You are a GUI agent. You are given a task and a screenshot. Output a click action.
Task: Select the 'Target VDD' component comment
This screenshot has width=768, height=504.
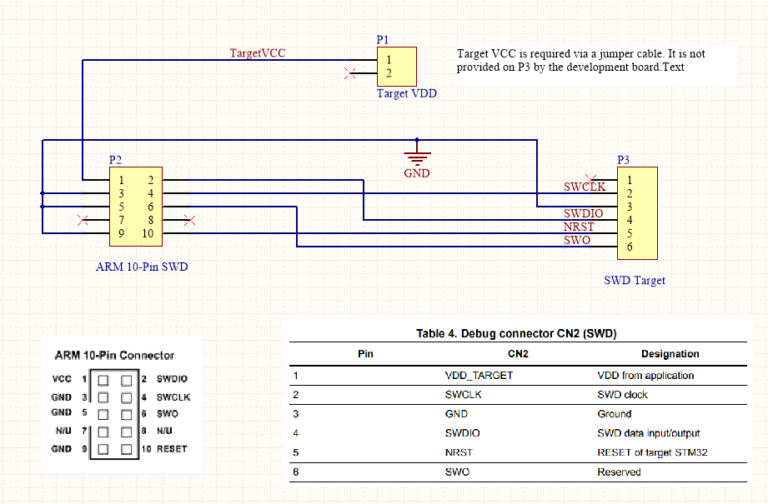[407, 94]
